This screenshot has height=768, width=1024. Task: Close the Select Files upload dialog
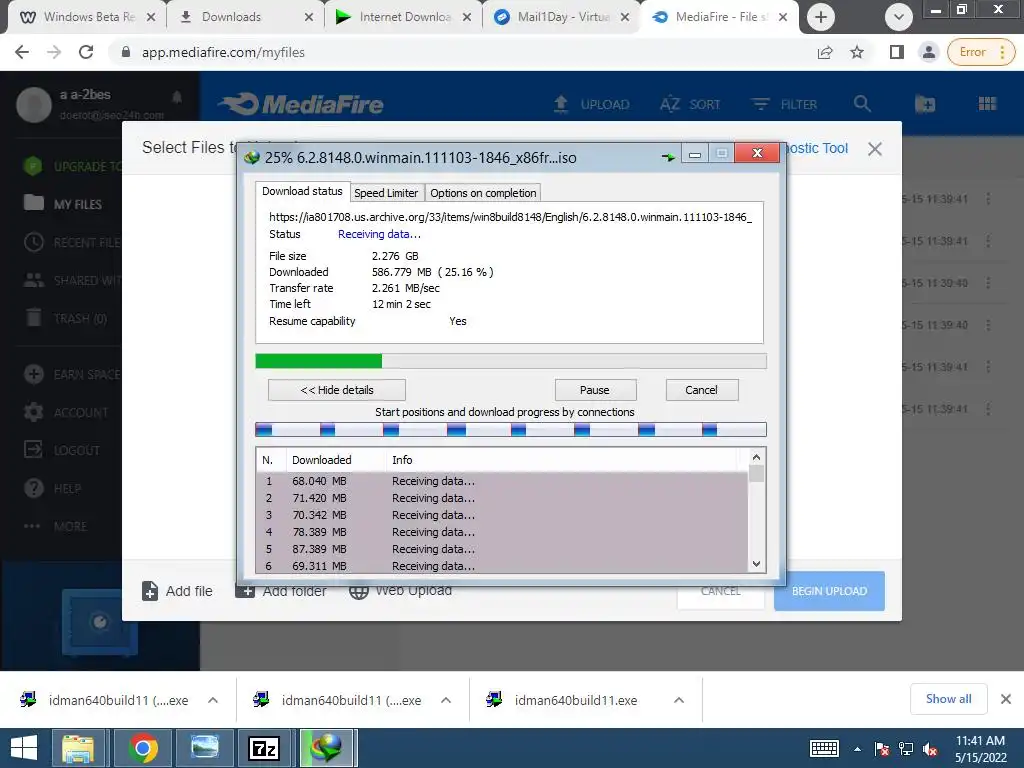[x=875, y=149]
